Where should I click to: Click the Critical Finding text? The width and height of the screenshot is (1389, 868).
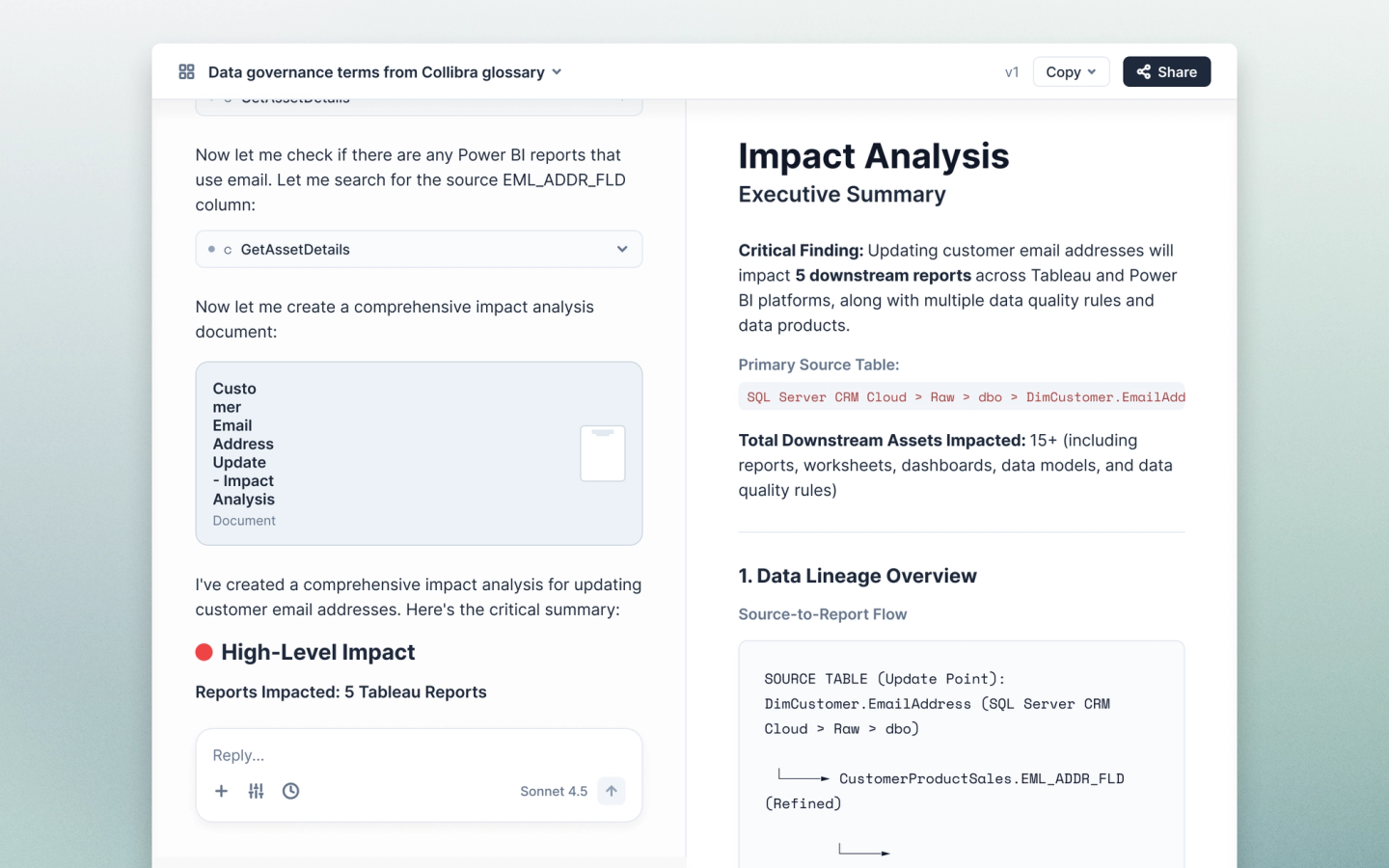coord(801,251)
